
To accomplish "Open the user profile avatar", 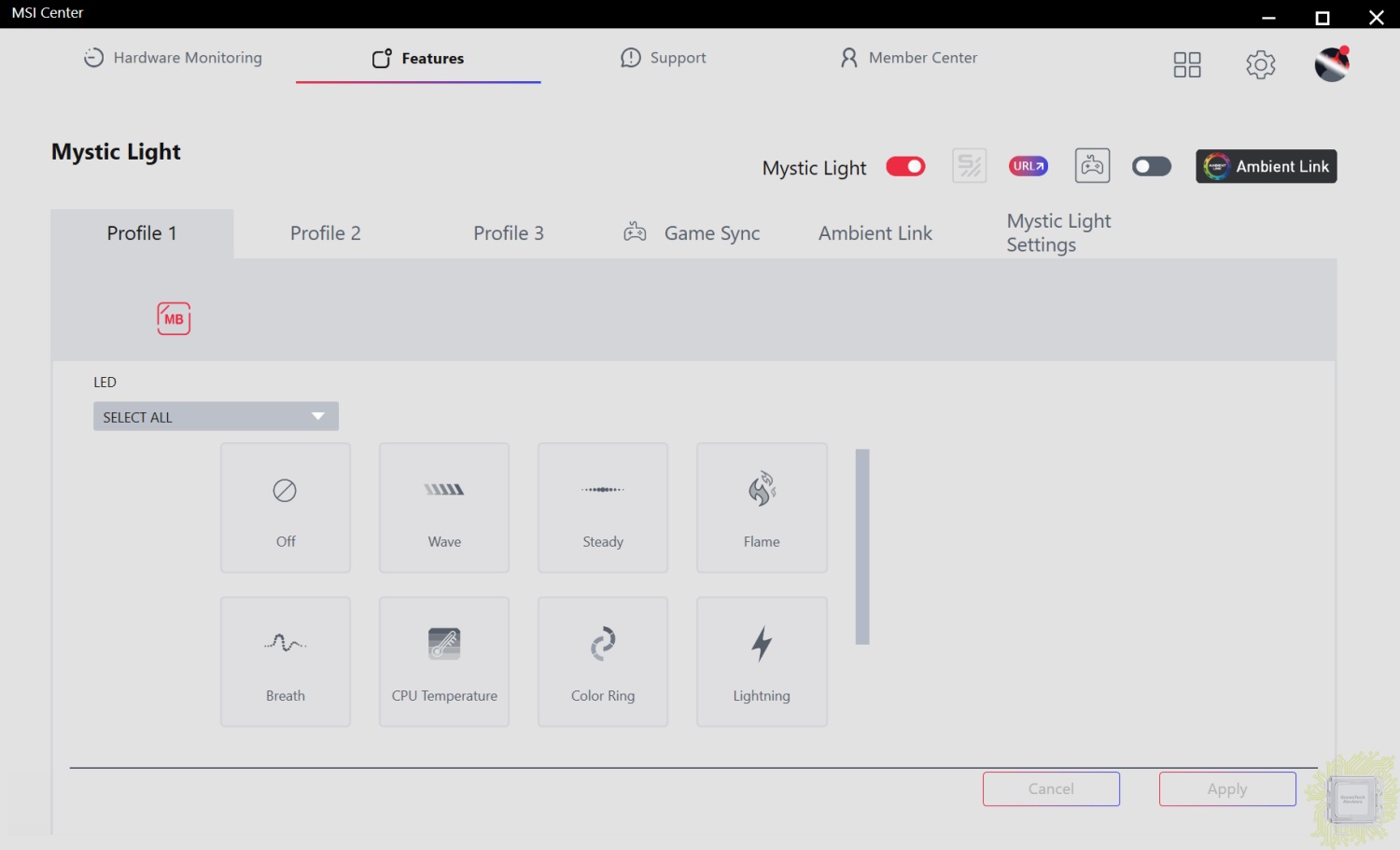I will tap(1332, 64).
